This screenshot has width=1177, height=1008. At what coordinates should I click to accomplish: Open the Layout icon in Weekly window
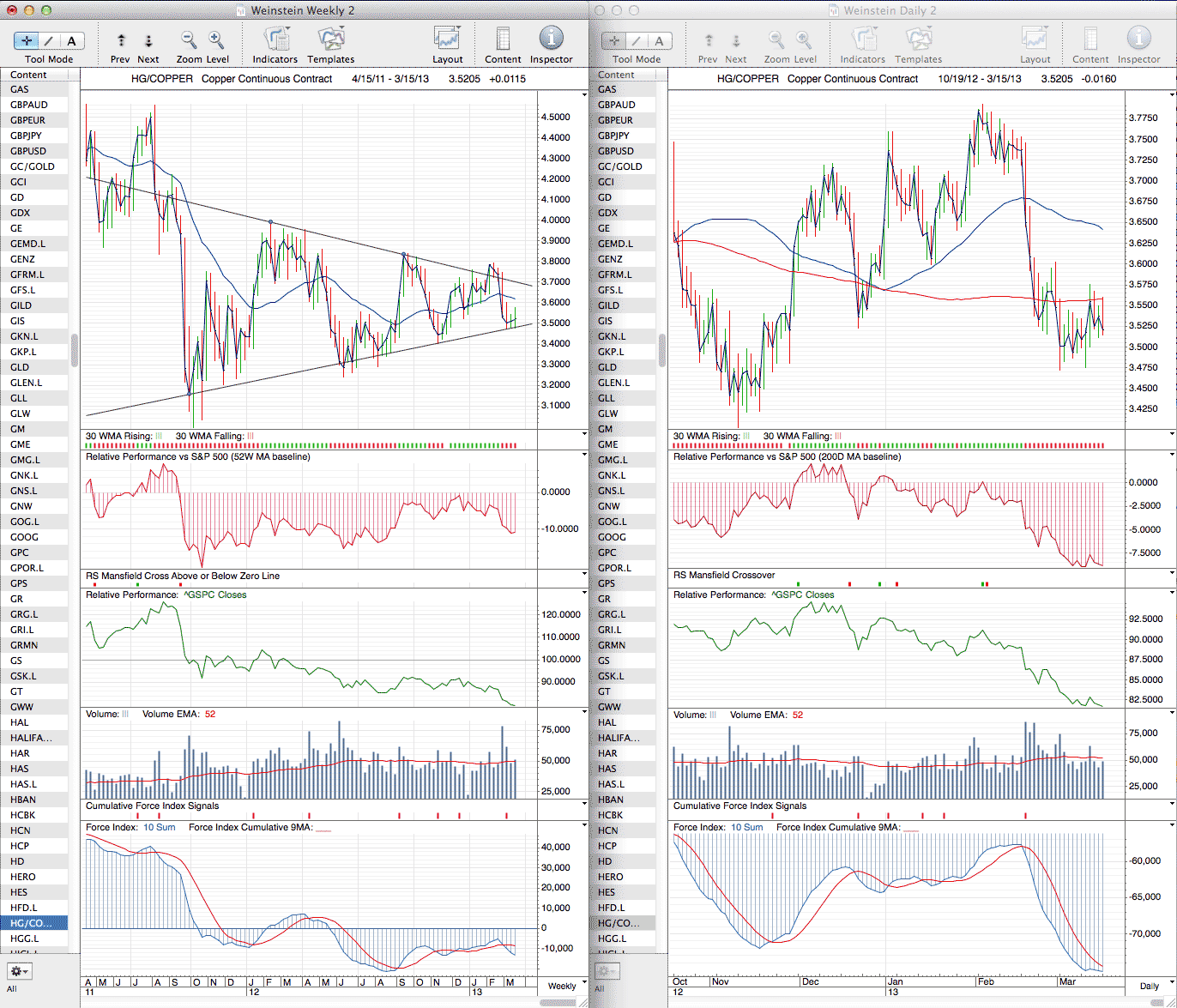(x=447, y=39)
